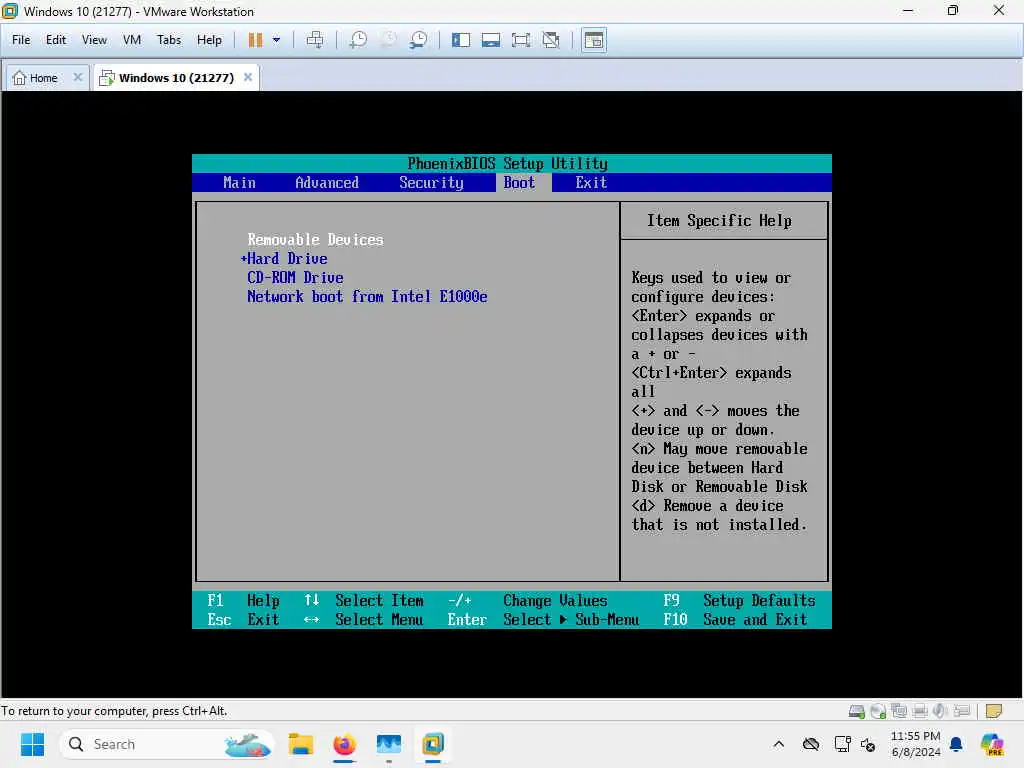Show hidden system tray icons
The height and width of the screenshot is (768, 1024).
click(x=778, y=744)
